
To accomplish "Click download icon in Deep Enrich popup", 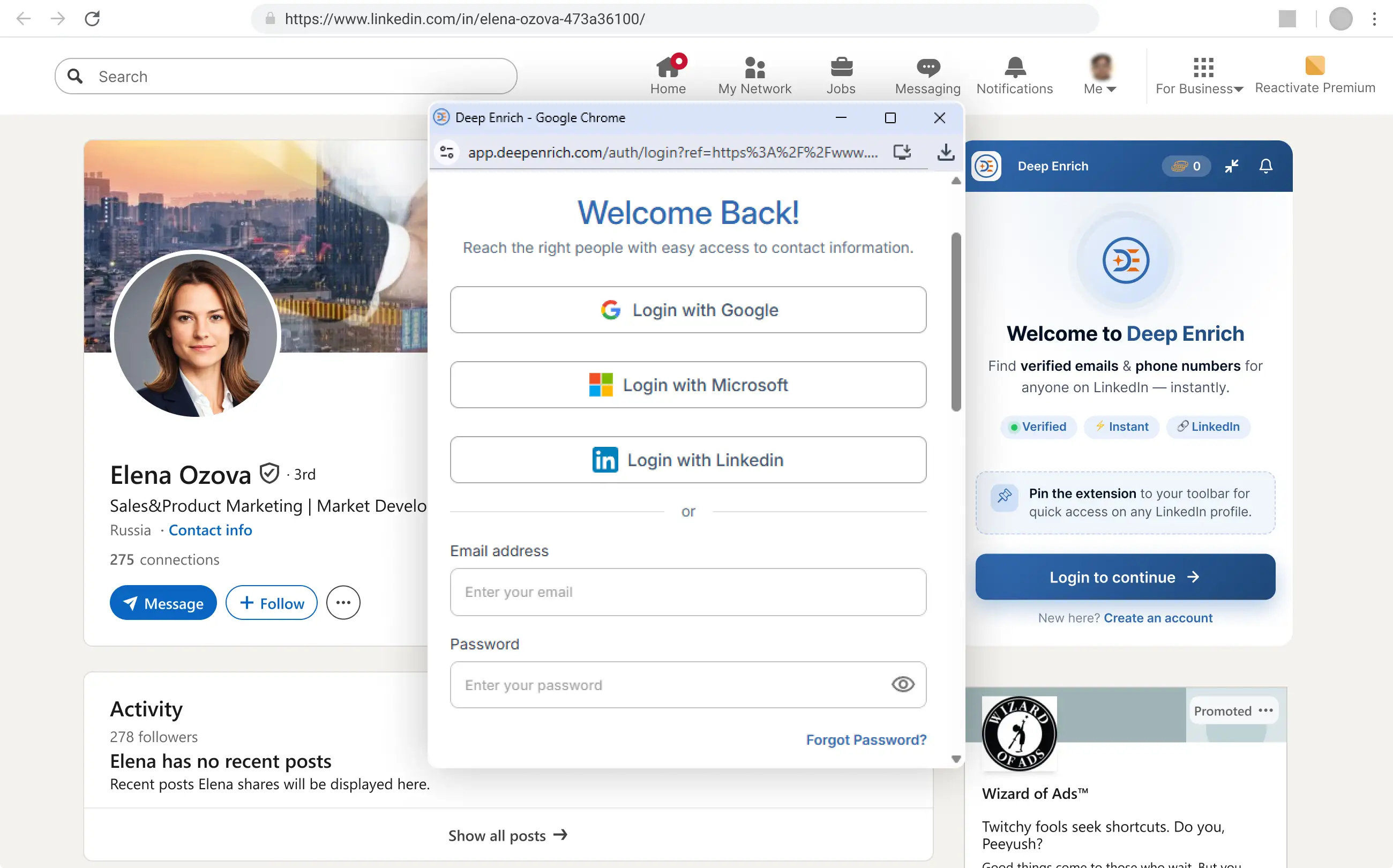I will [945, 152].
